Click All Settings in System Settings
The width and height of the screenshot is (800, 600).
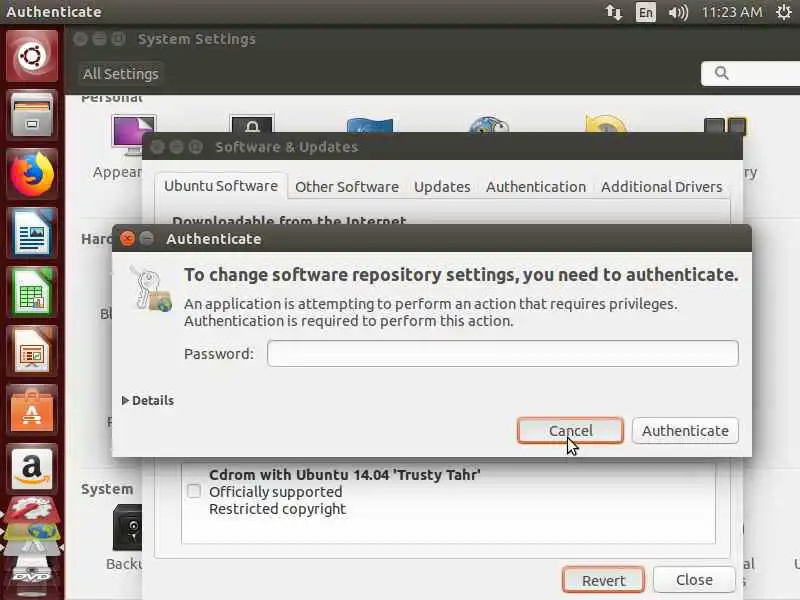121,73
